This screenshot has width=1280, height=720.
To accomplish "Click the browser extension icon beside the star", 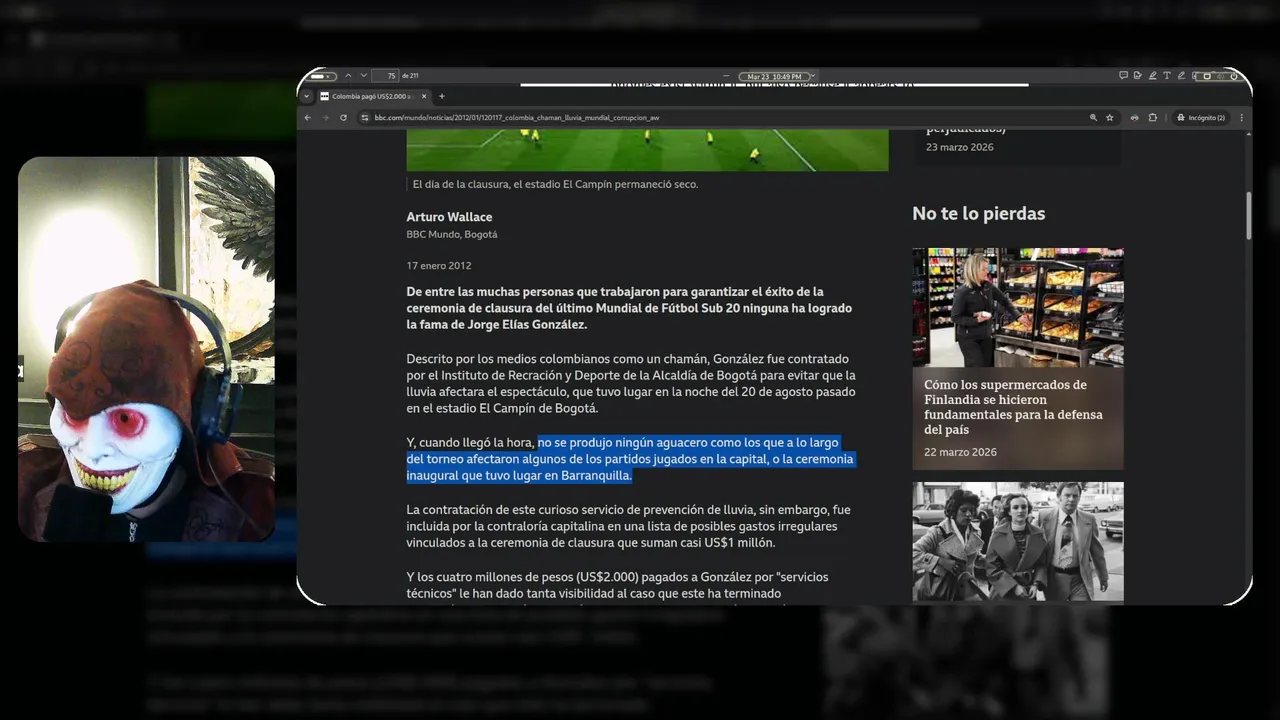I will 1134,117.
